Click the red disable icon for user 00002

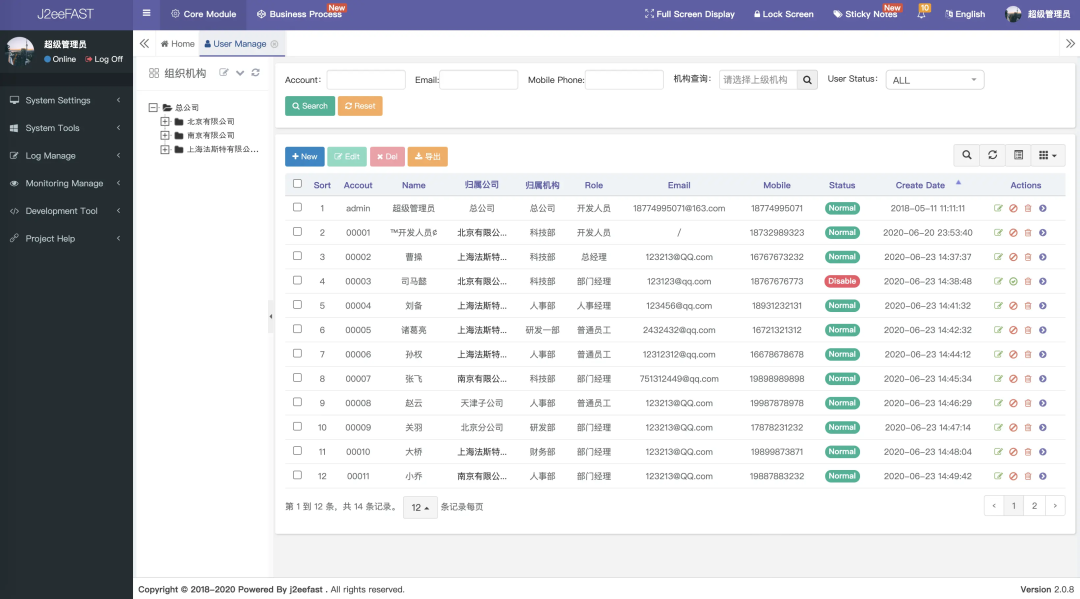[x=1013, y=257]
